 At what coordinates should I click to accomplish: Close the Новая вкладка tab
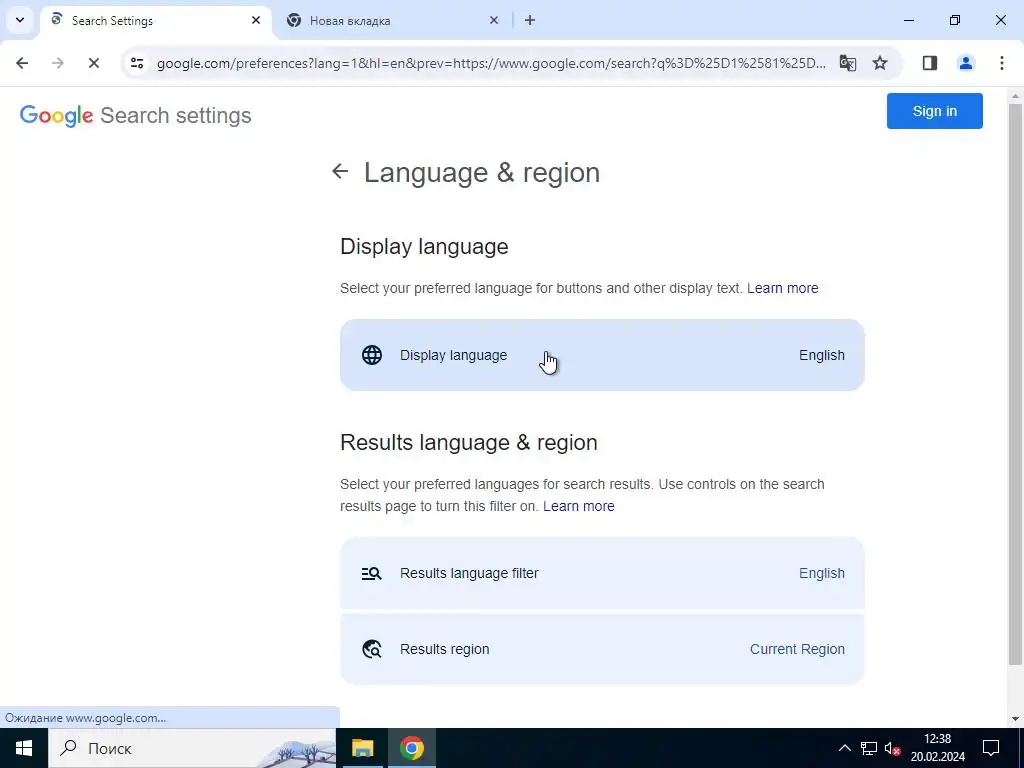click(x=494, y=20)
